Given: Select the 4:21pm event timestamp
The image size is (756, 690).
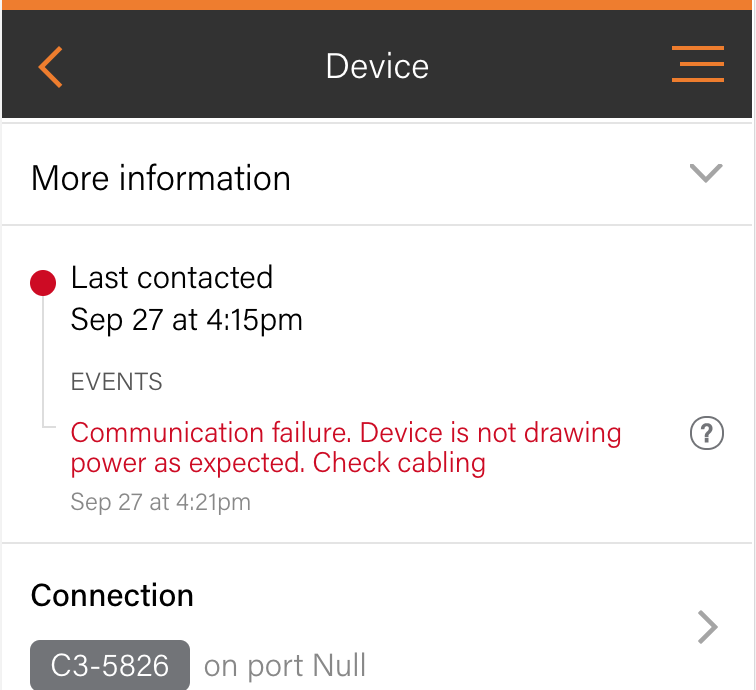Looking at the screenshot, I should pos(160,501).
